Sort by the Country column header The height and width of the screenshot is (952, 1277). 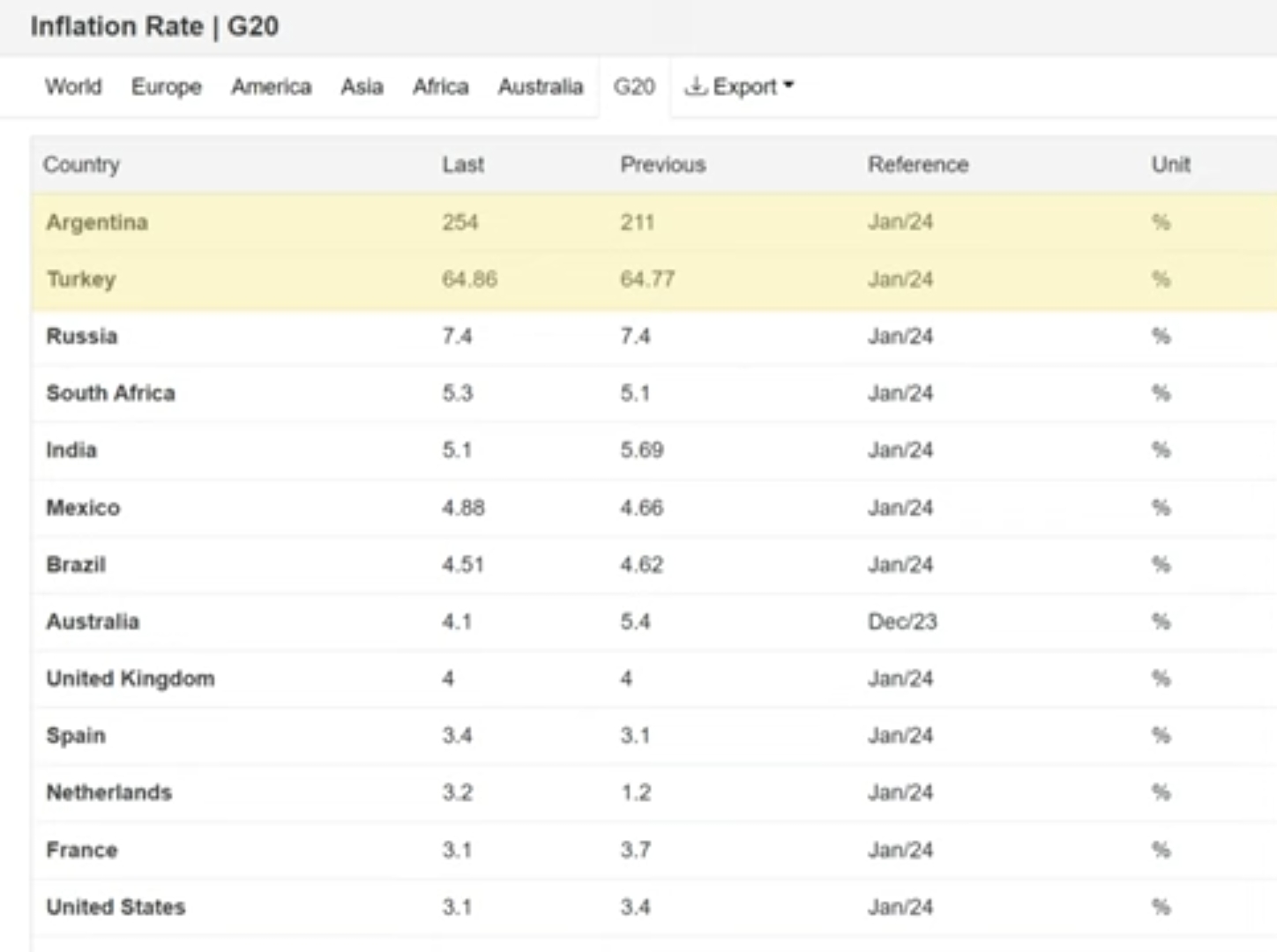82,165
